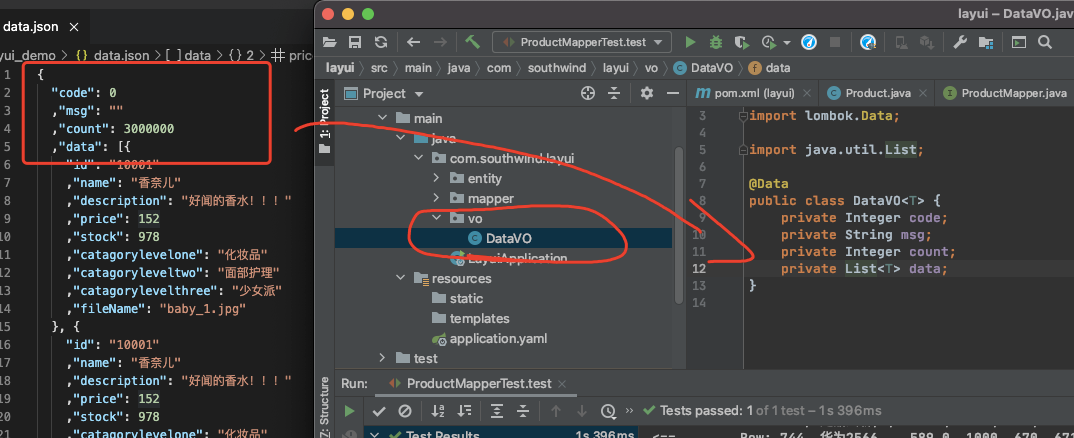Click the blue gauge icon right of Stop

coord(869,42)
